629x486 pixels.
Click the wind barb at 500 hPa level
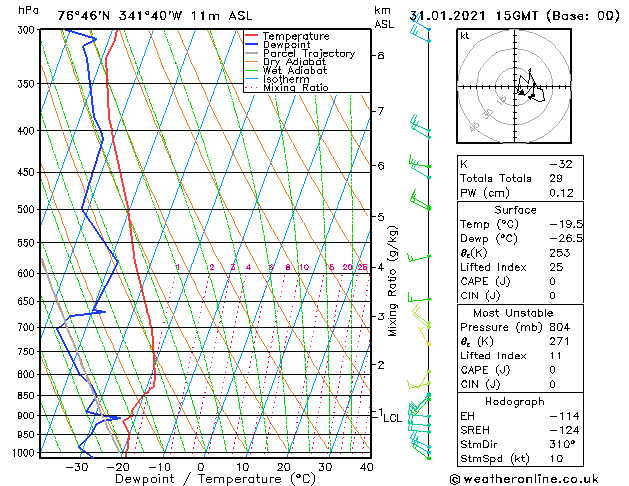420,200
